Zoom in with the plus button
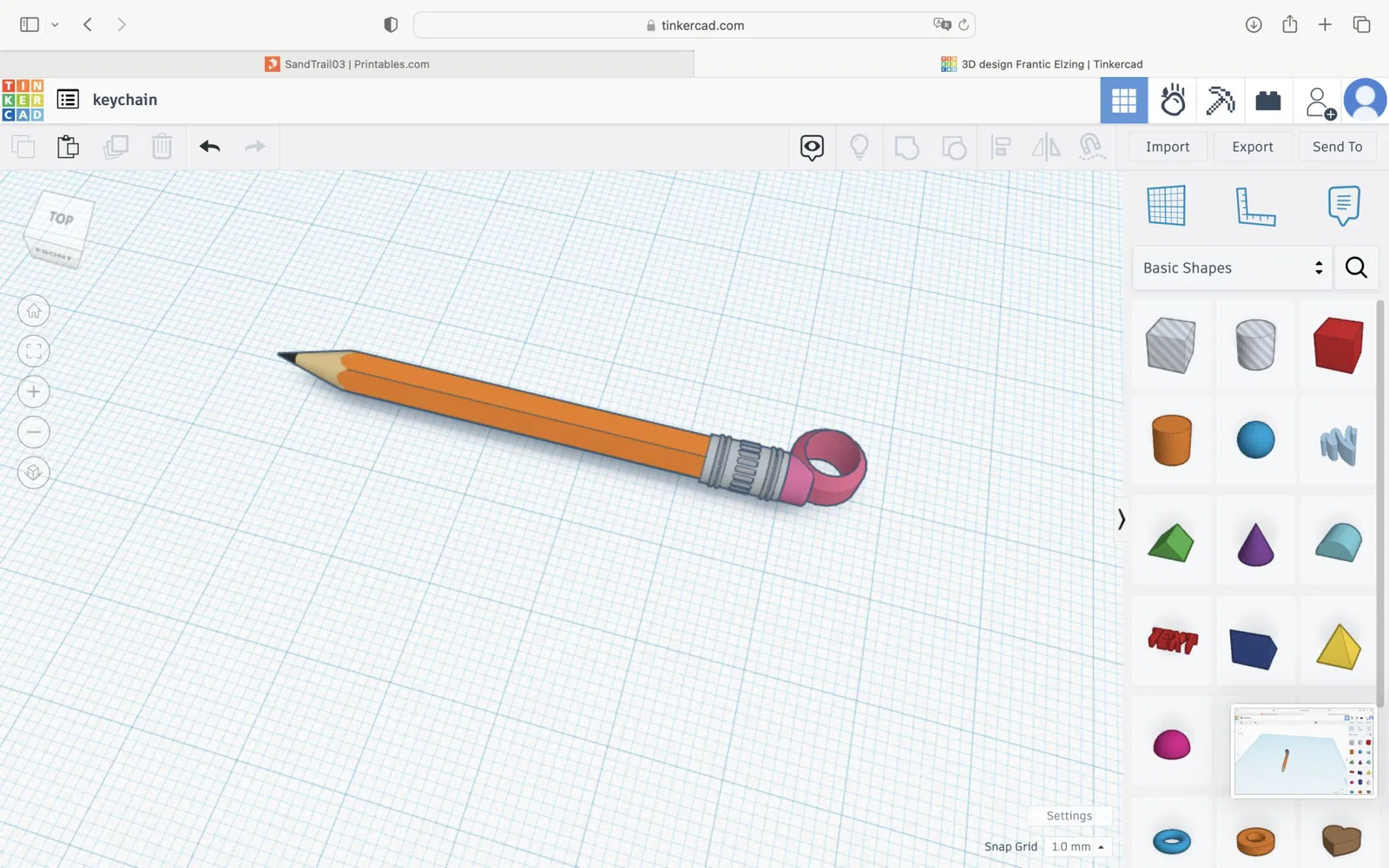 pos(34,391)
